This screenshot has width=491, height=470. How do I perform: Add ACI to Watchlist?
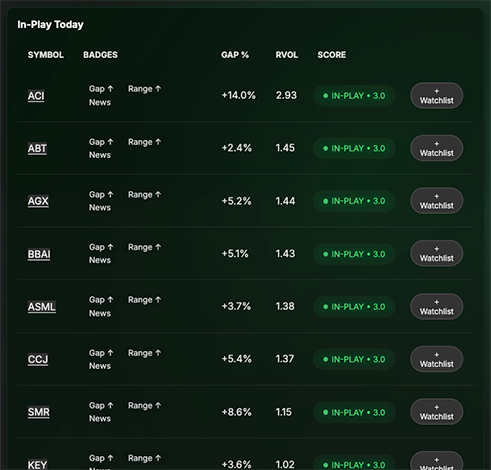tap(436, 96)
